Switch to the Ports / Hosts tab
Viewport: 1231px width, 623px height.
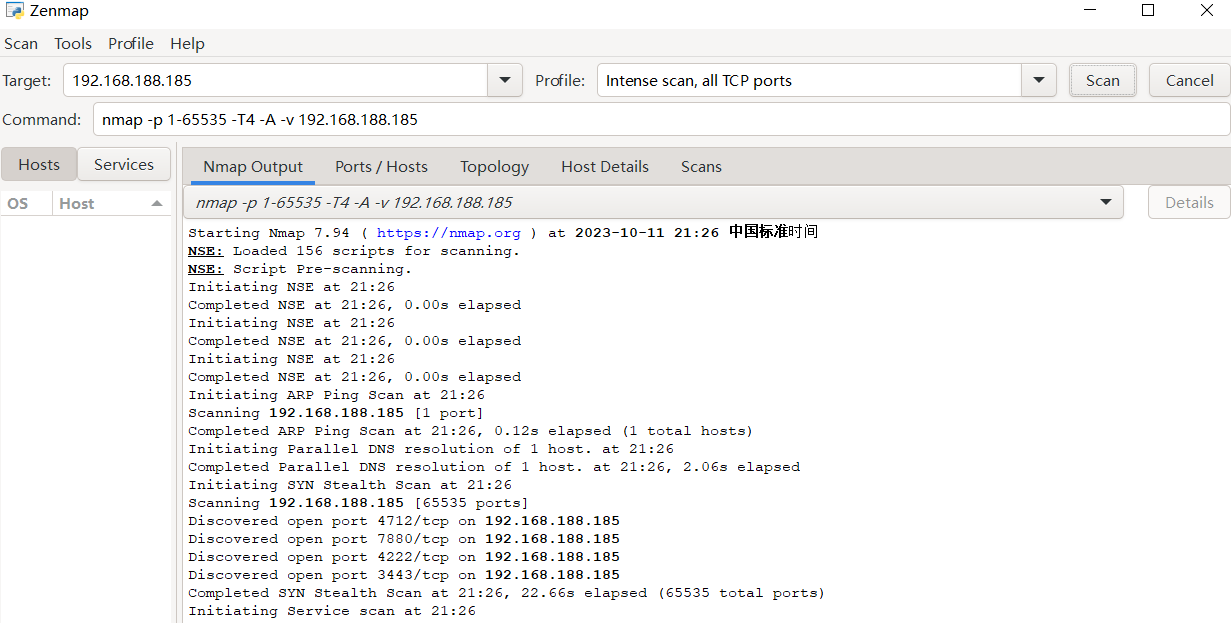pos(381,166)
